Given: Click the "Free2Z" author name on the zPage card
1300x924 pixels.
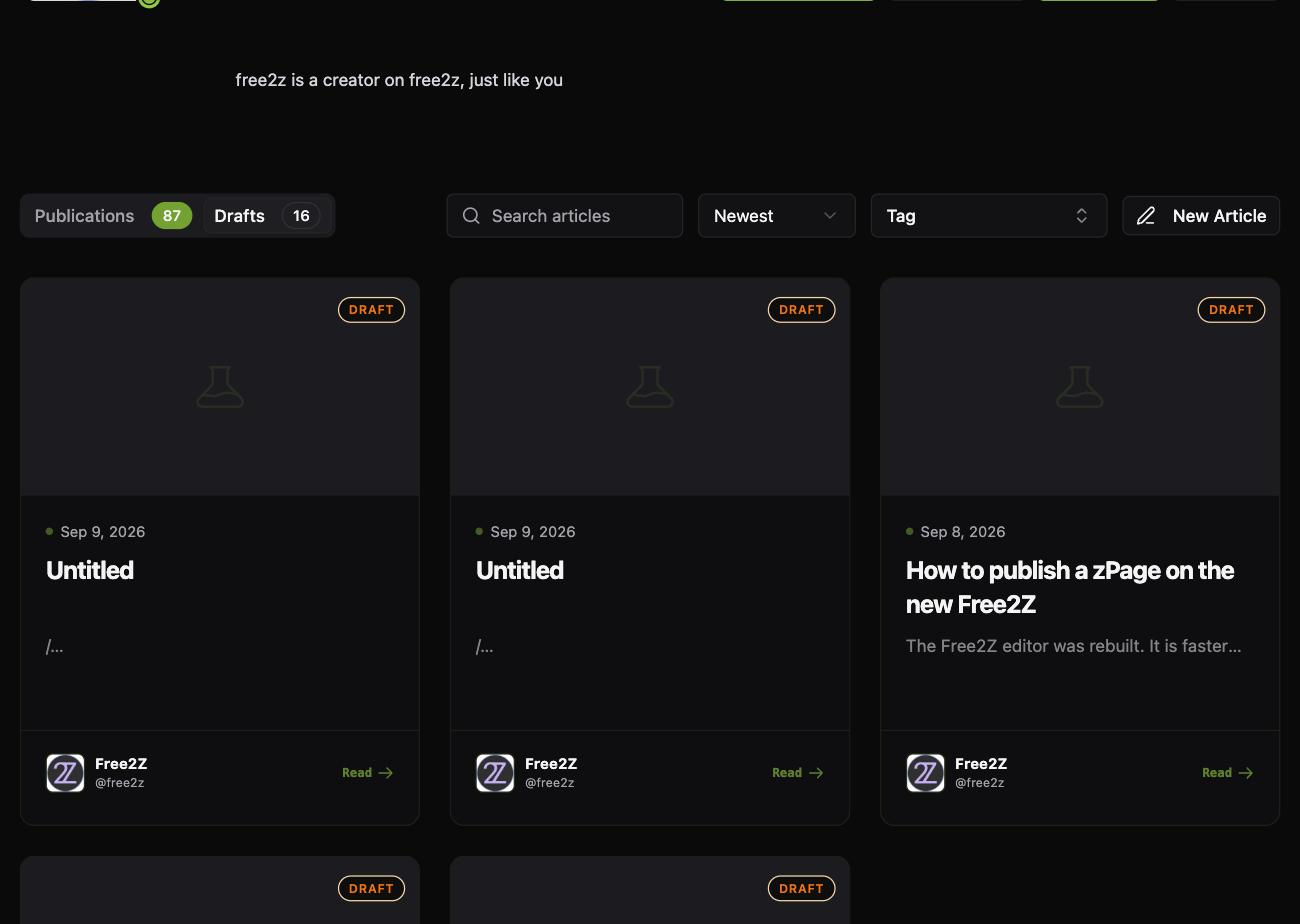Looking at the screenshot, I should 981,764.
